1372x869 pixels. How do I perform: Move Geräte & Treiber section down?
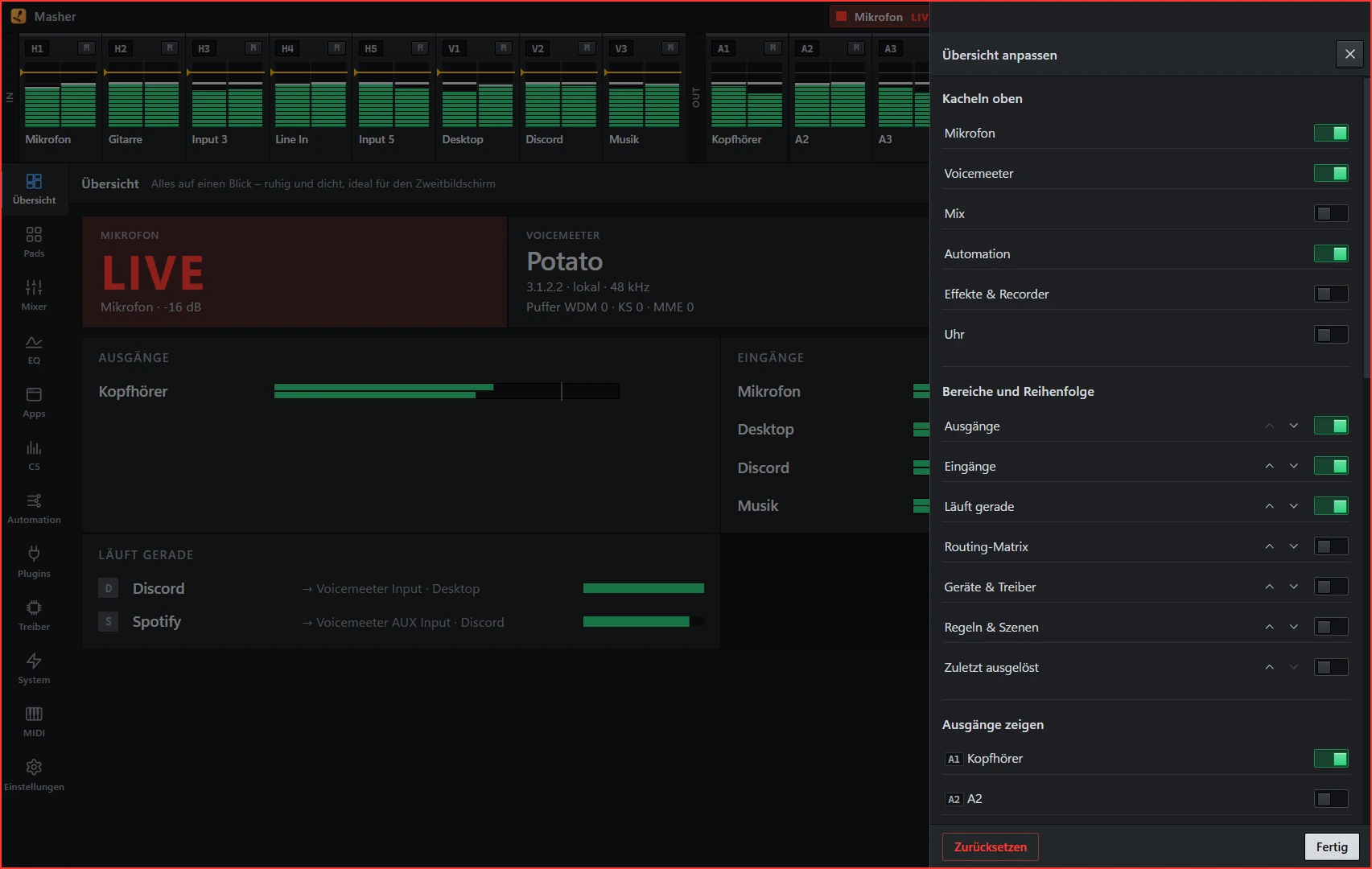pyautogui.click(x=1293, y=587)
